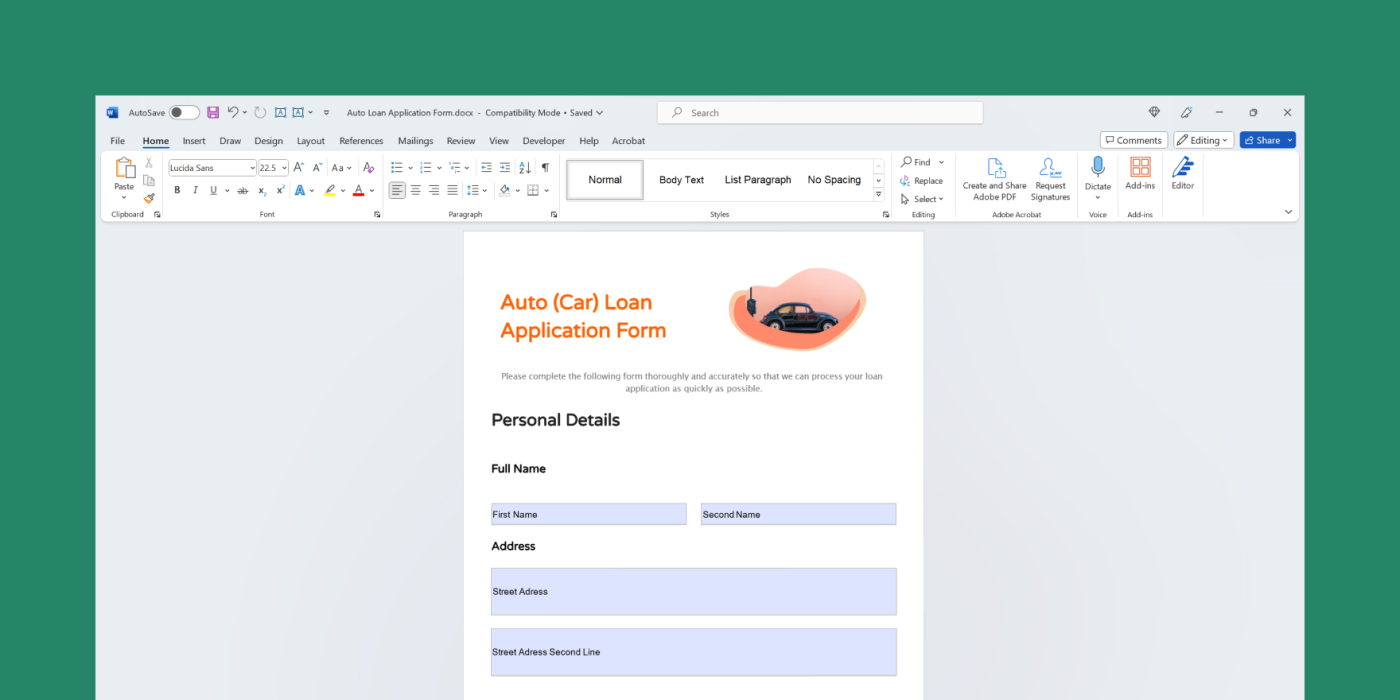
Task: Click Request Signatures in the Acrobat group
Action: coord(1050,180)
